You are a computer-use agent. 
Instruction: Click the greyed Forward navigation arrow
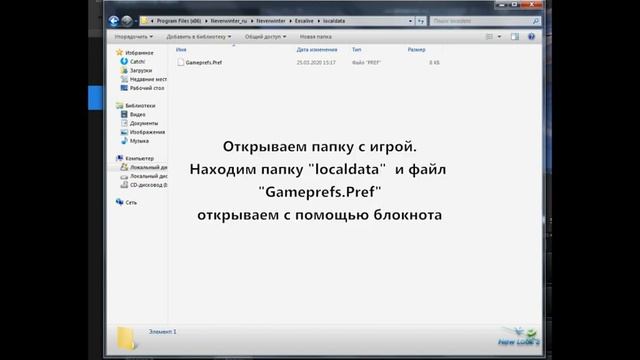click(x=127, y=21)
